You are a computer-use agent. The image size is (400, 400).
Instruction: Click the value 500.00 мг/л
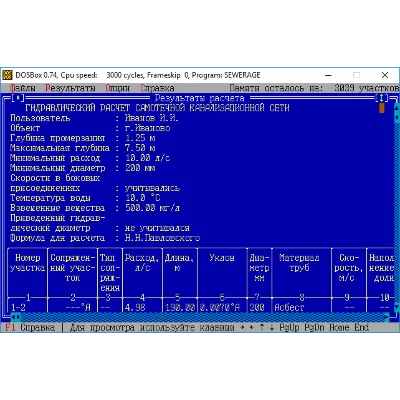pyautogui.click(x=152, y=208)
